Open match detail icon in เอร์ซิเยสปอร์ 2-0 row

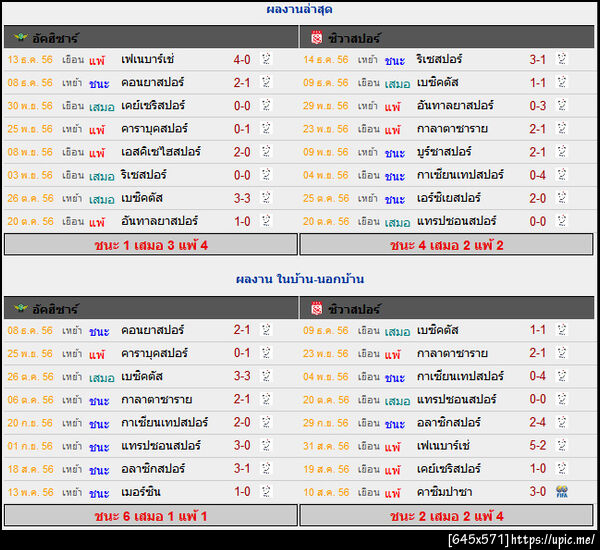(x=562, y=198)
